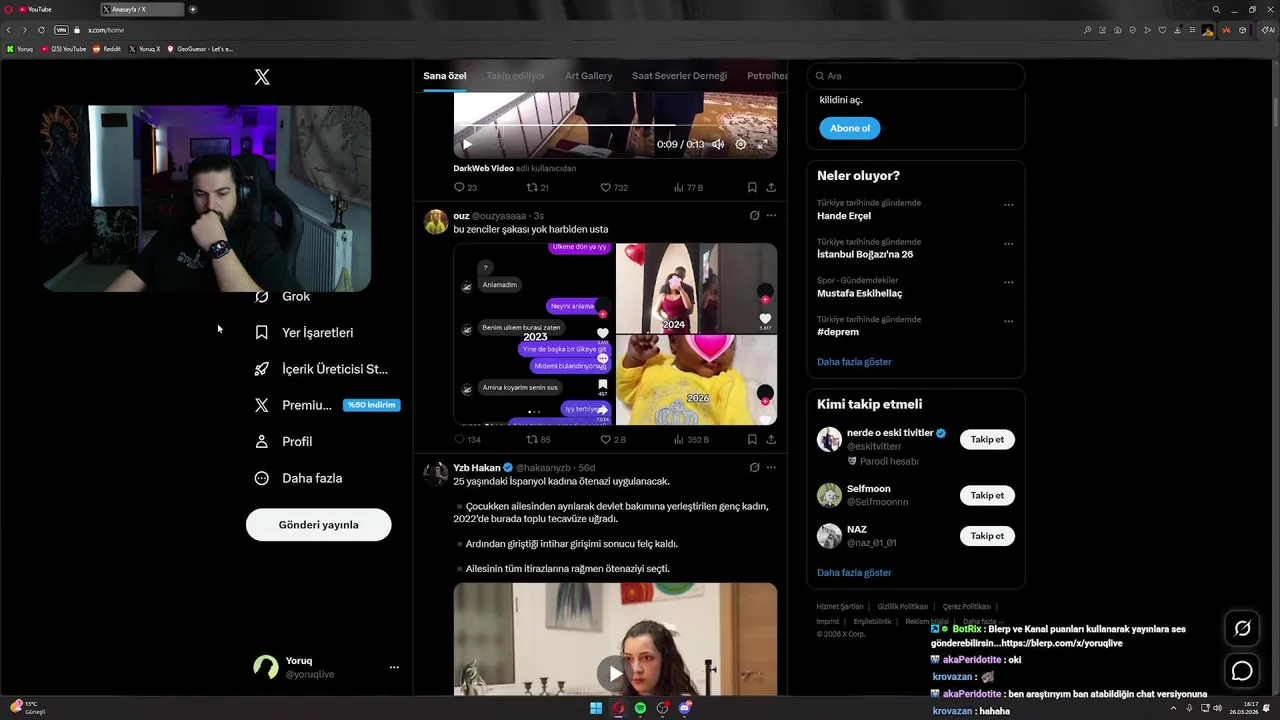Open the 2023 chat screenshot image
The height and width of the screenshot is (720, 1280).
click(534, 334)
